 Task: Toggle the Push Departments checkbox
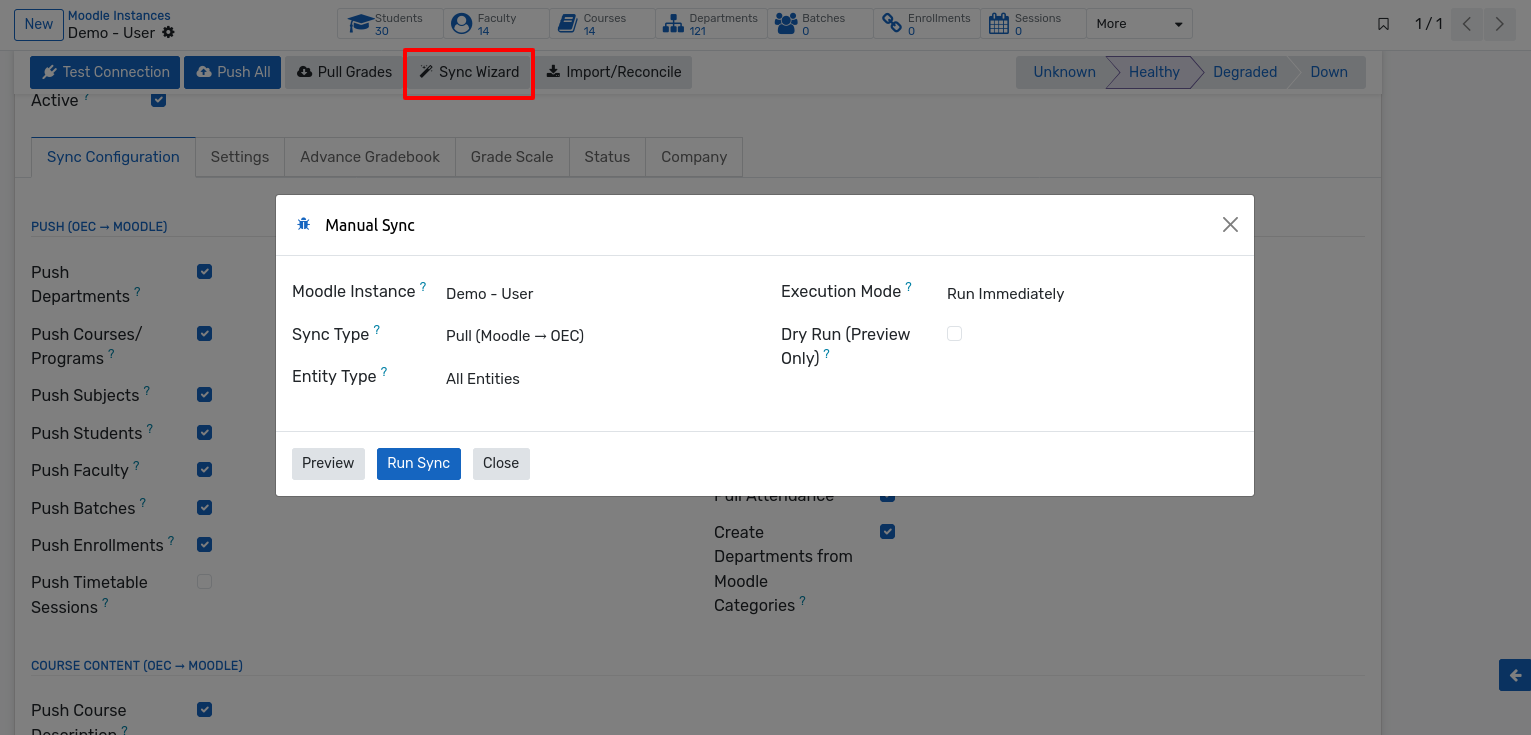pos(204,272)
